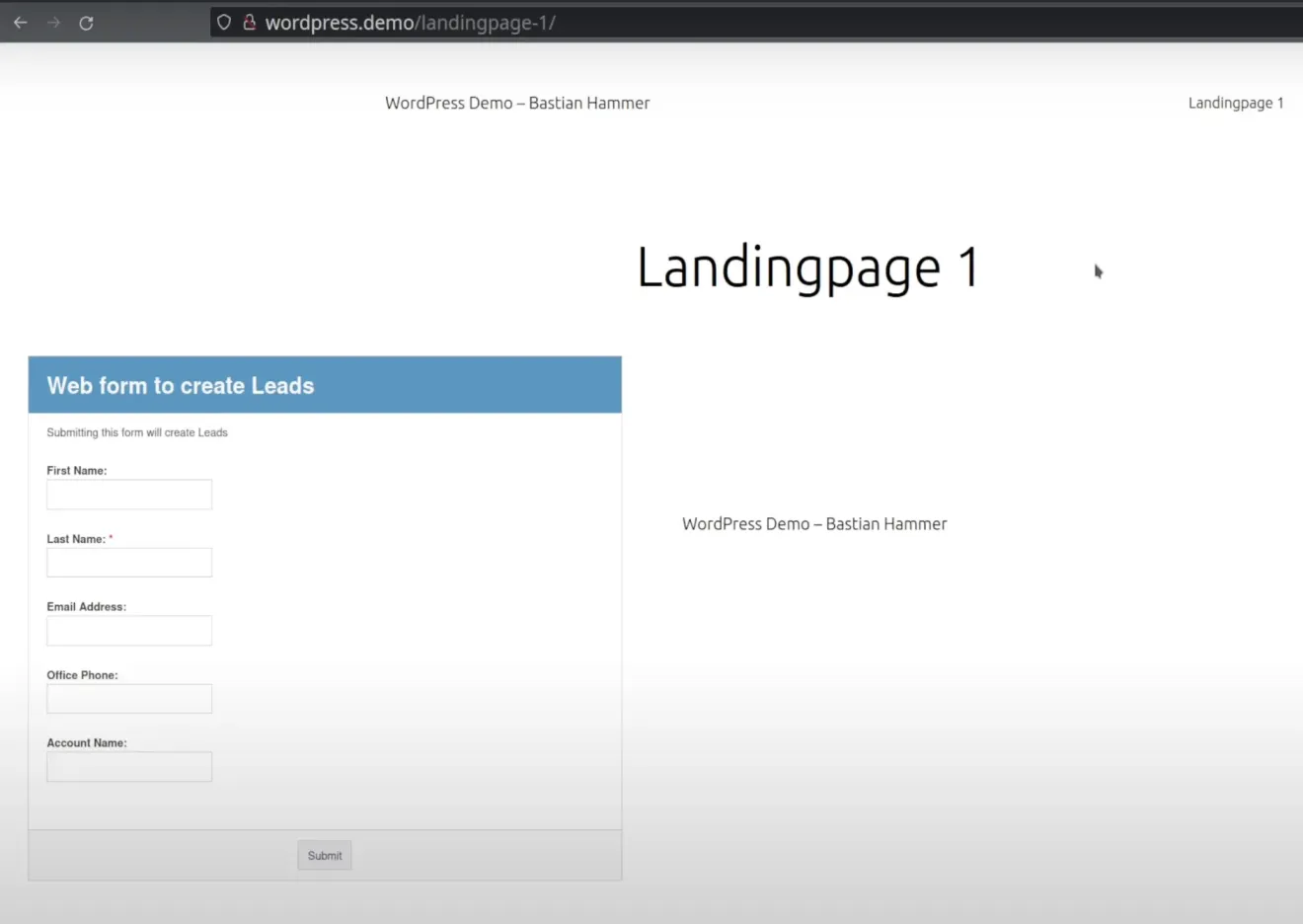
Task: Select the Landingpage 1 page title
Action: pyautogui.click(x=806, y=268)
